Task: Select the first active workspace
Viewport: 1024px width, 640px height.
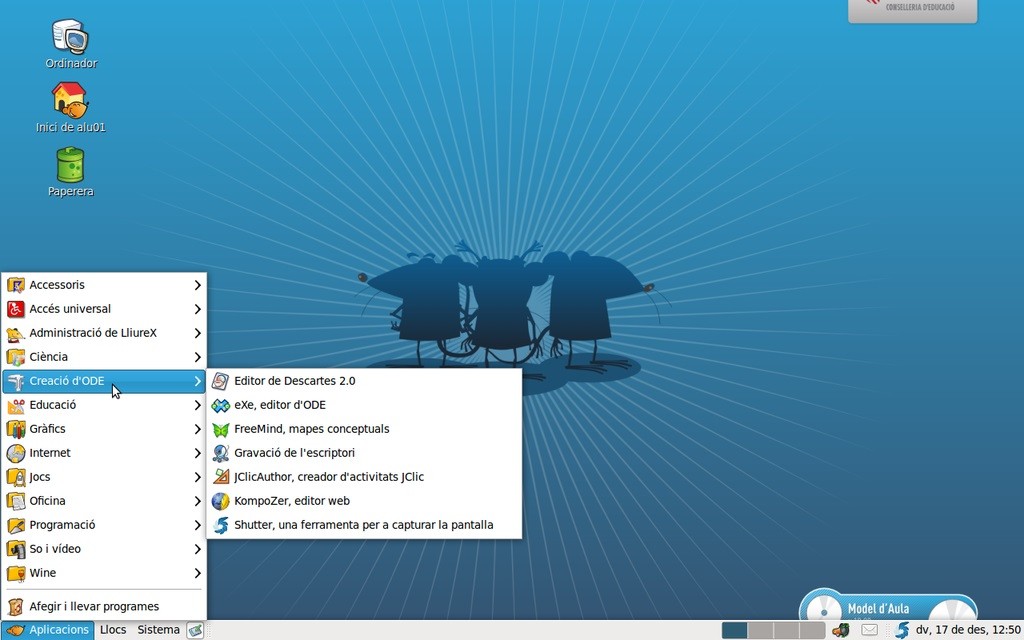Action: (734, 630)
